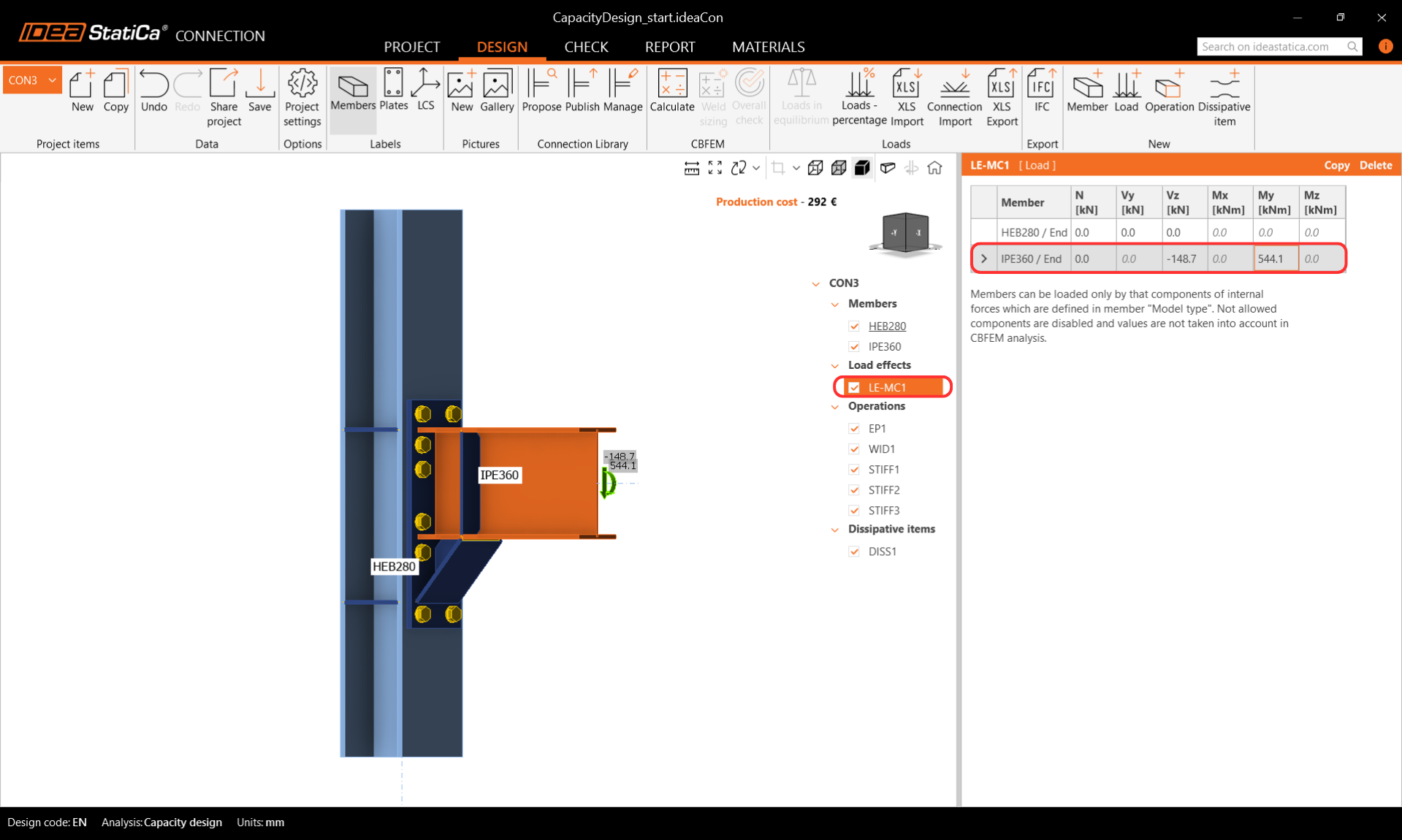
Task: Toggle the DISS1 dissipative item checkbox
Action: (x=854, y=551)
